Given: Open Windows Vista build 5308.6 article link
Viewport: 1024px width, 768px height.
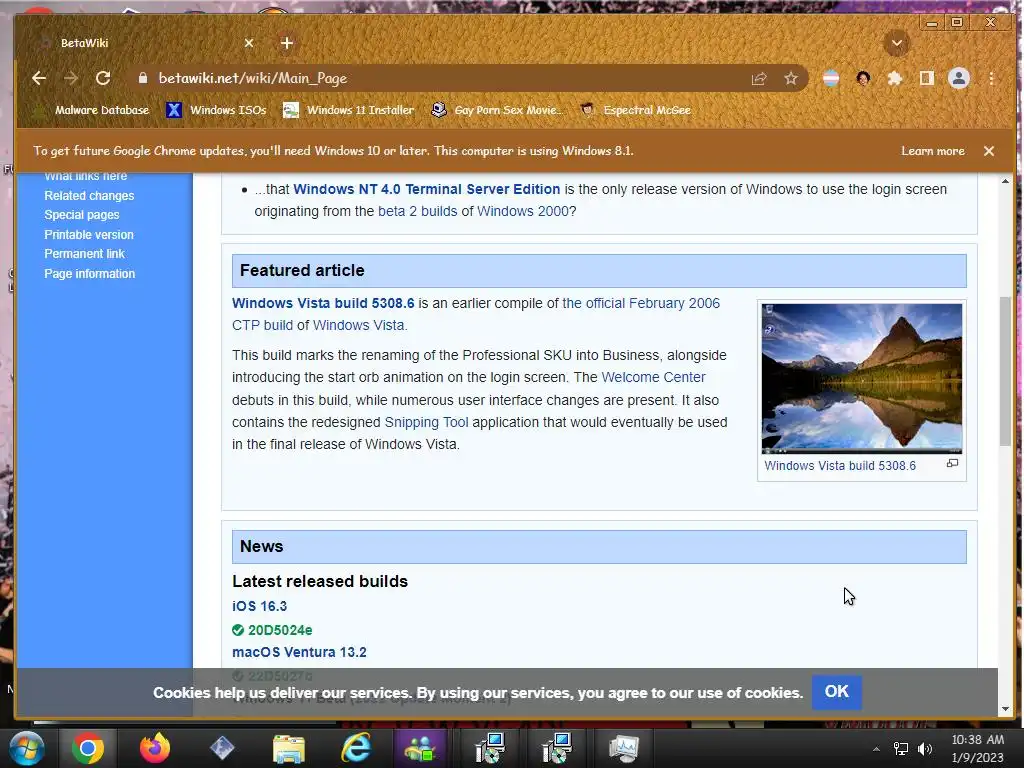Looking at the screenshot, I should click(323, 304).
